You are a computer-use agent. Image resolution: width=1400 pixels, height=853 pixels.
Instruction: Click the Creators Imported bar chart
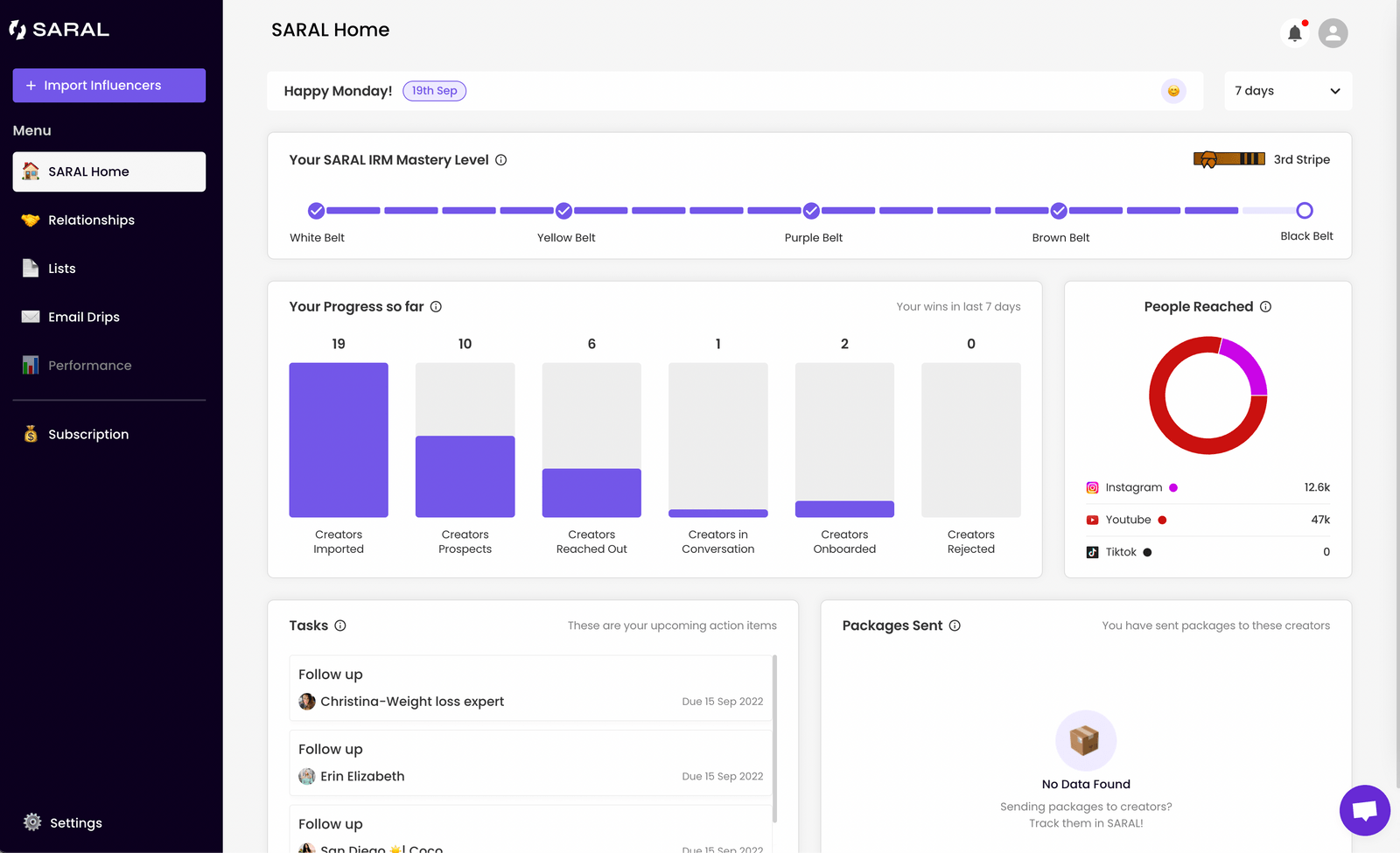coord(339,439)
